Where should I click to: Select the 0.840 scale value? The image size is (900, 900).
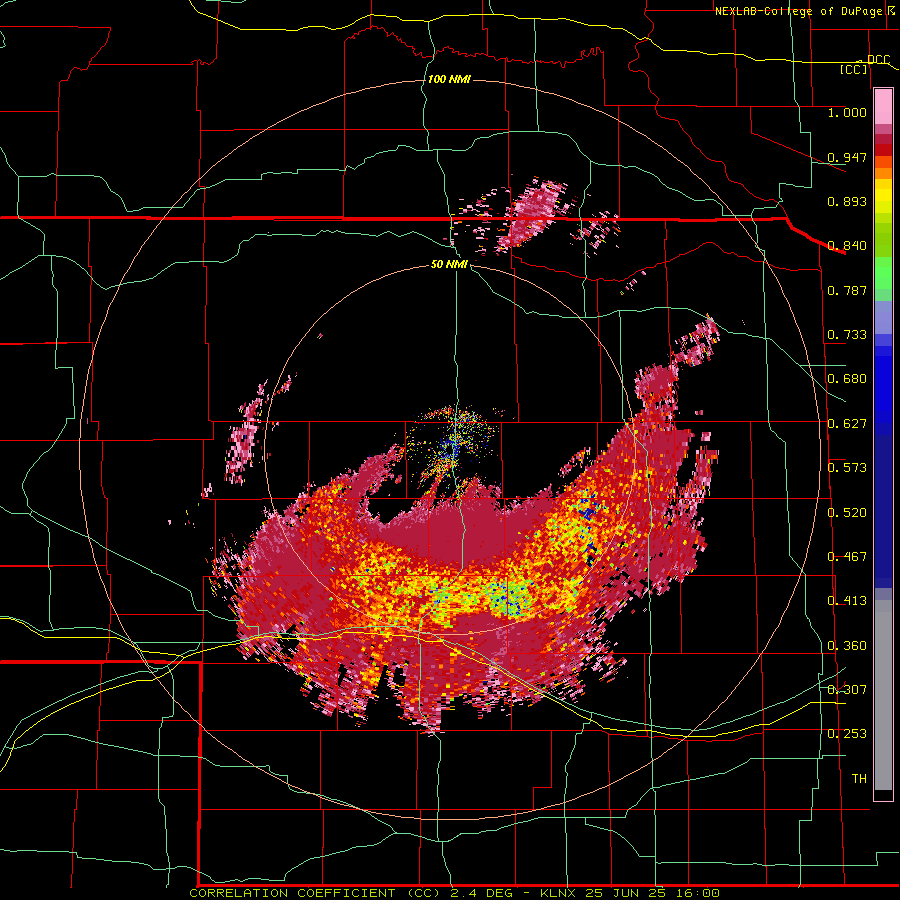(x=847, y=246)
